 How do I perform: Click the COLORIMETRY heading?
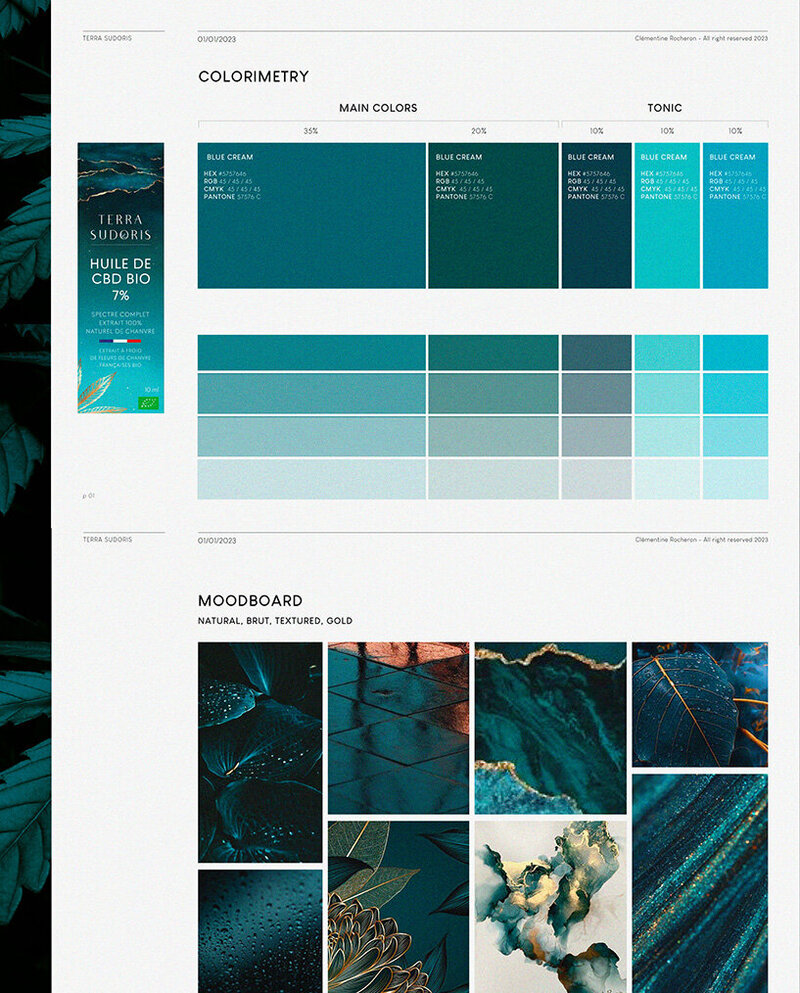point(253,77)
